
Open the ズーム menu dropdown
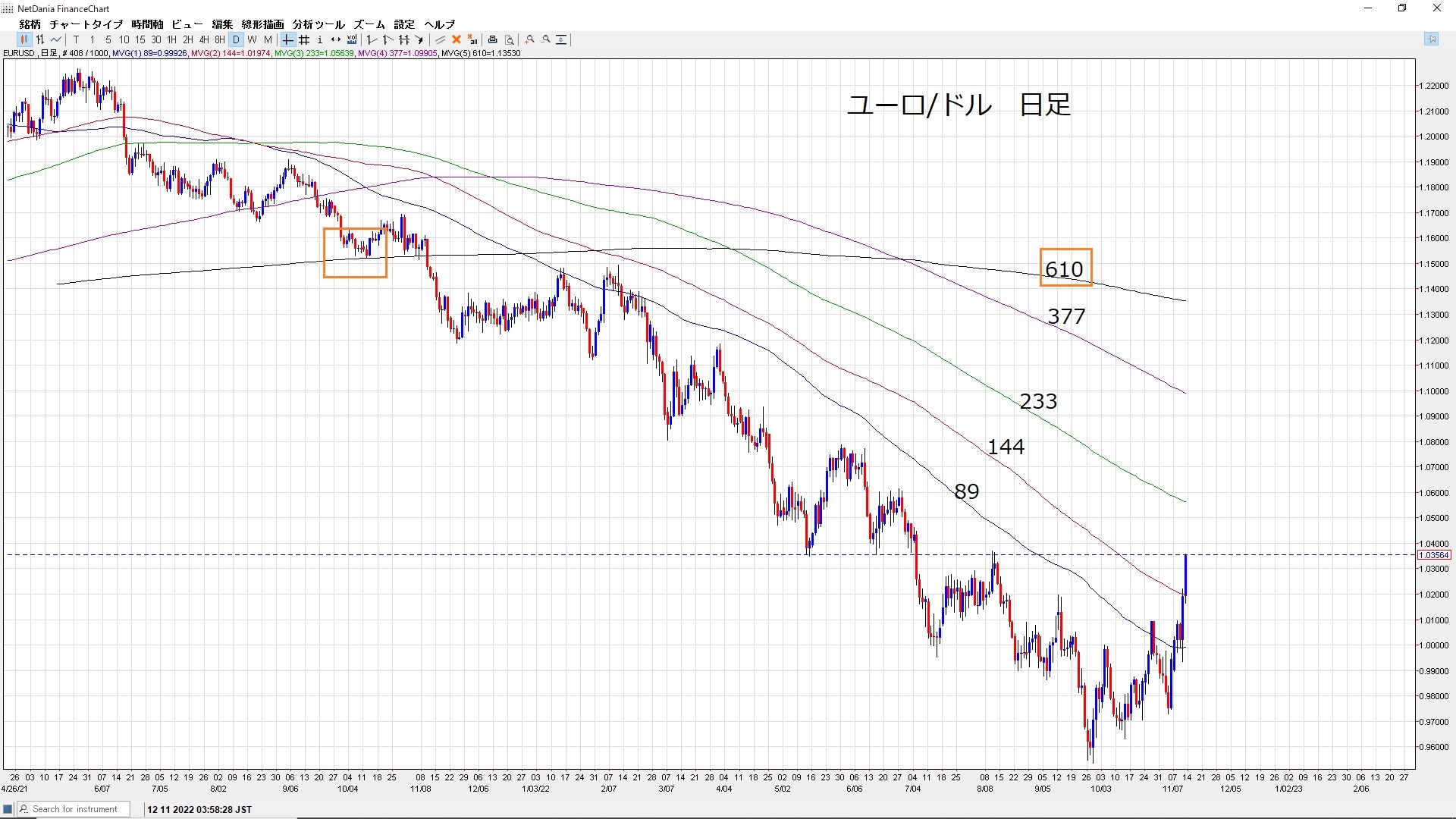pos(369,24)
